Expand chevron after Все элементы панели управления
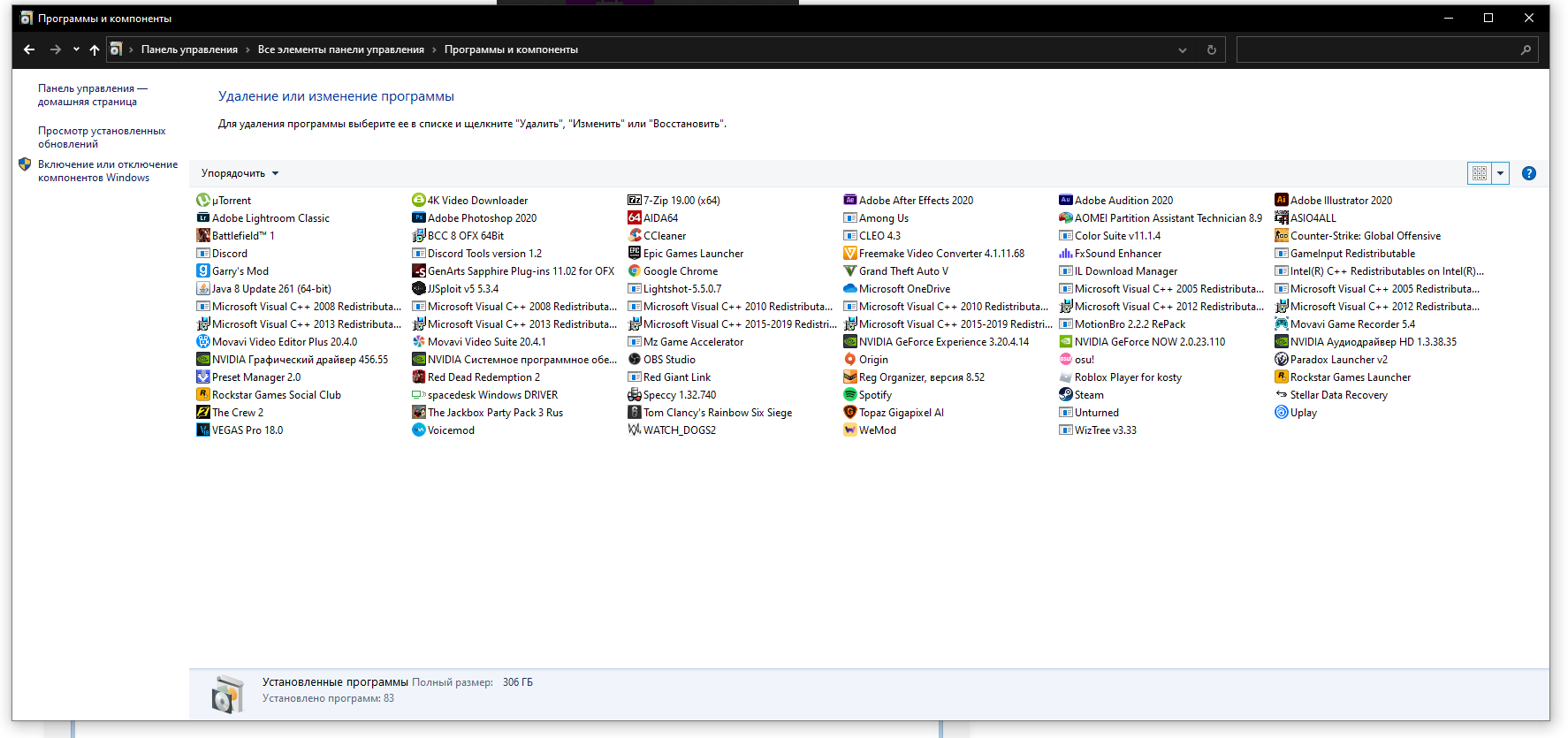The image size is (1568, 738). click(x=434, y=50)
